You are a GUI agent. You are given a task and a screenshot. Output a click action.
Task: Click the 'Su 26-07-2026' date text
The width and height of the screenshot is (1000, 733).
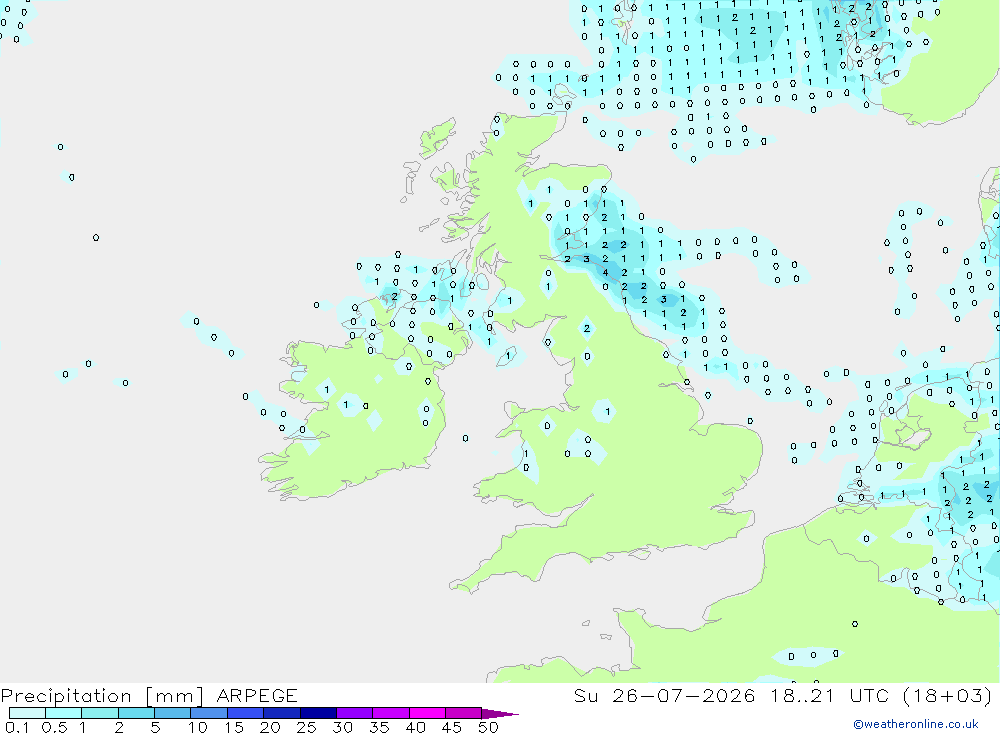(x=665, y=696)
